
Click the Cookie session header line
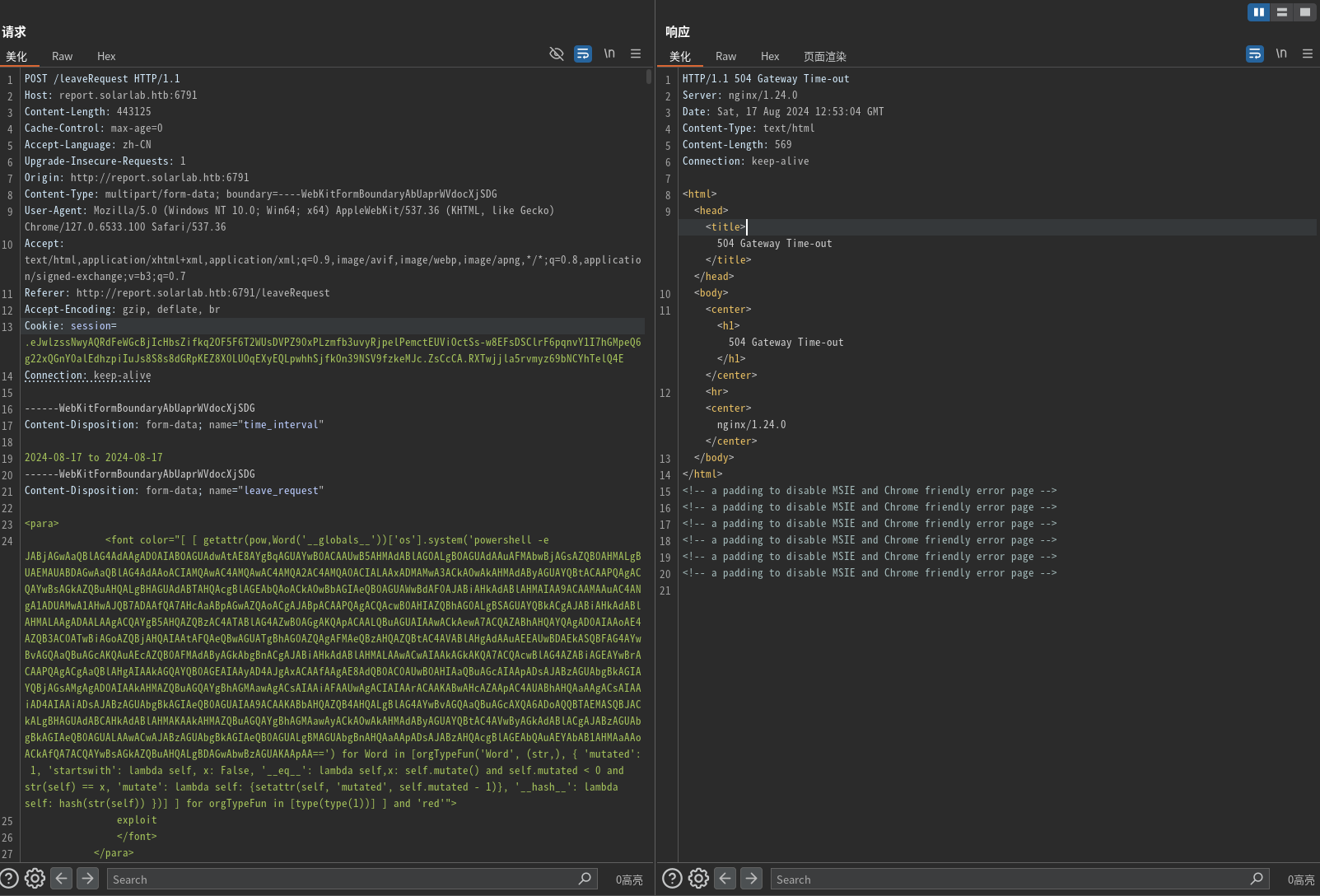tap(71, 326)
